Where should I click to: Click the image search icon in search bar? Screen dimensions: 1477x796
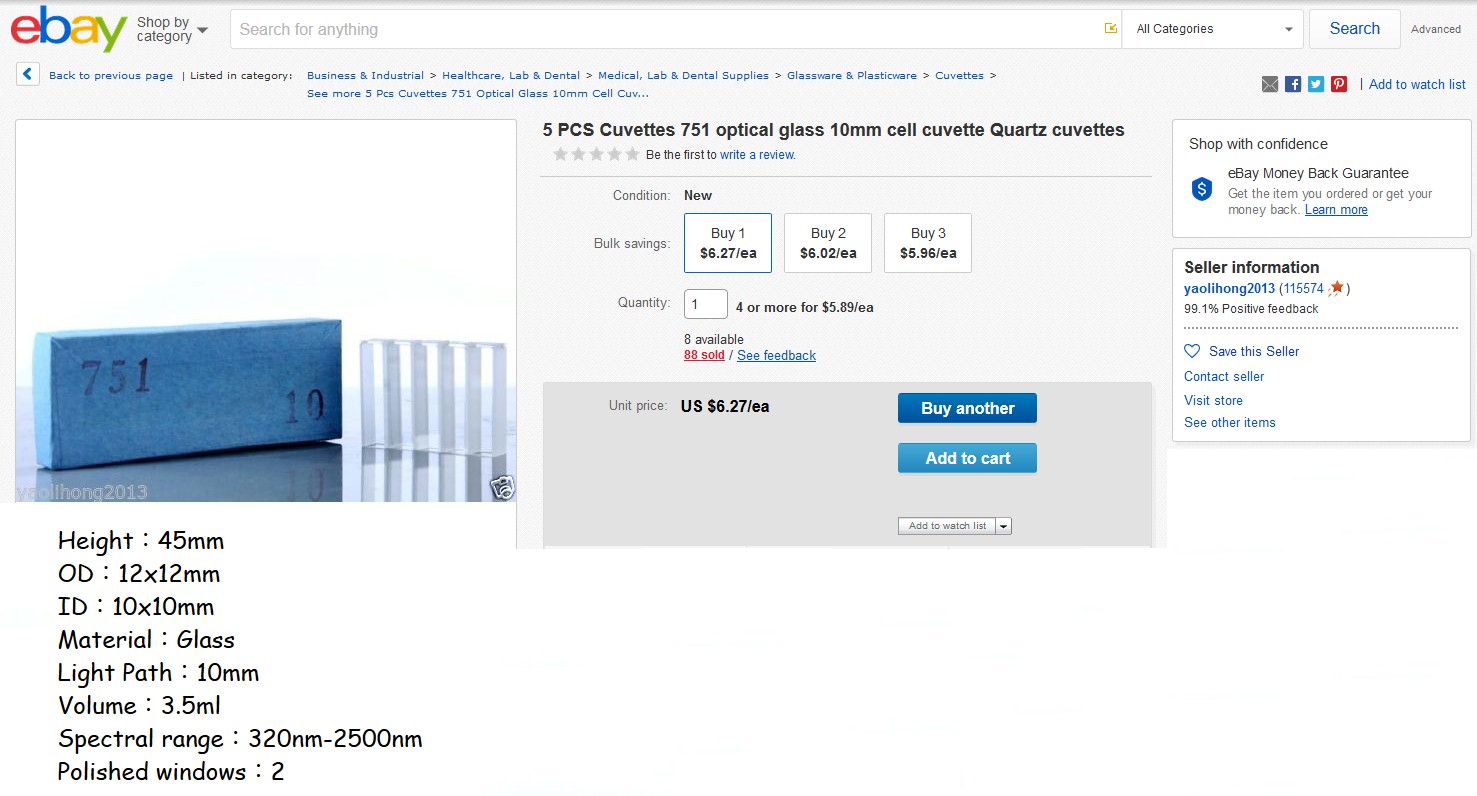(1110, 29)
